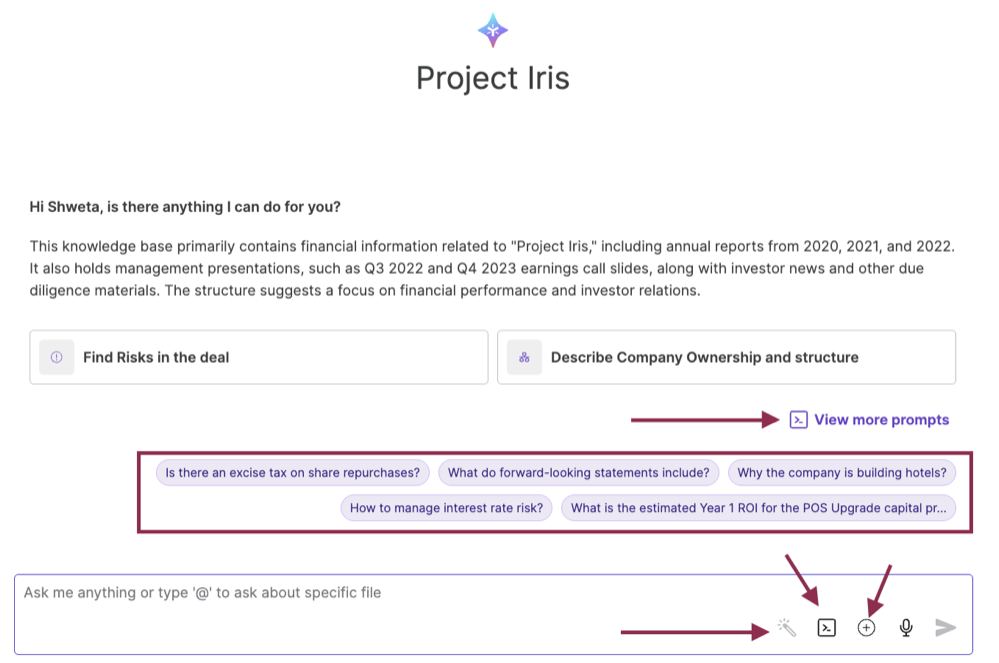Open the View more prompts link
Viewport: 999px width, 663px height.
tap(881, 420)
